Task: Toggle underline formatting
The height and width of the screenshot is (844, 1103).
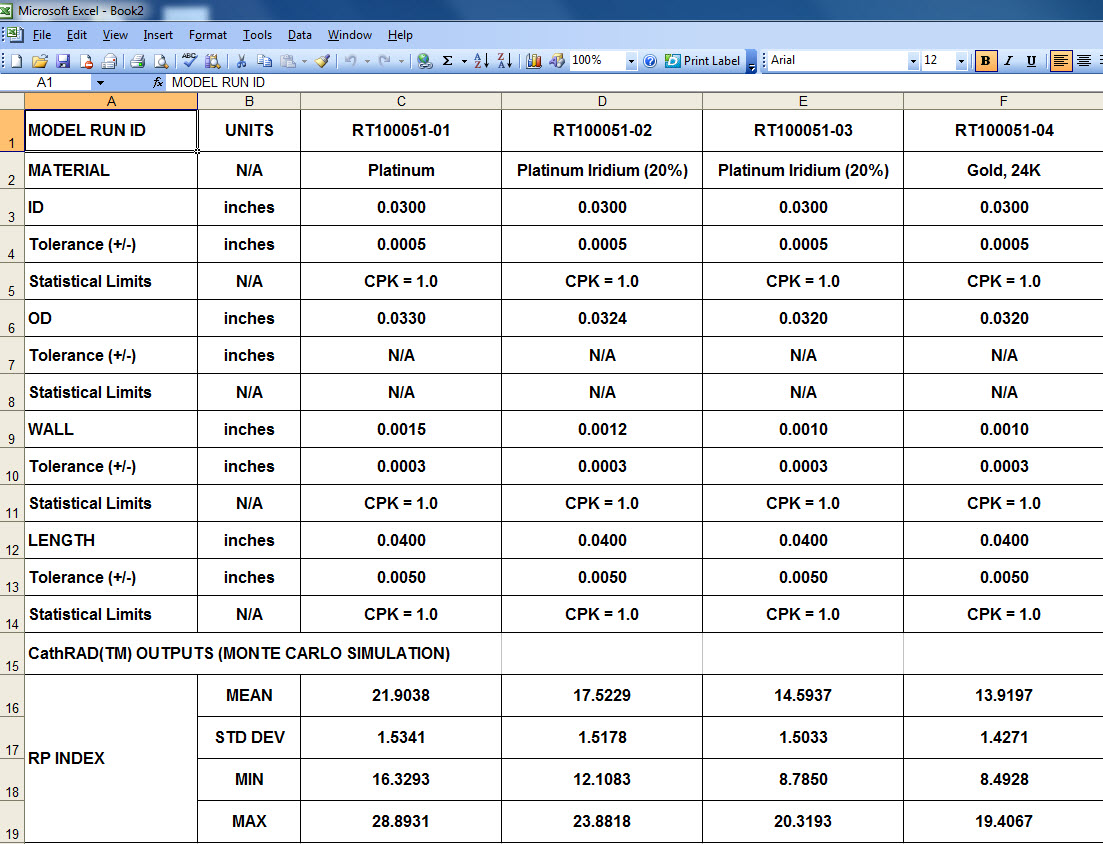Action: 1031,61
